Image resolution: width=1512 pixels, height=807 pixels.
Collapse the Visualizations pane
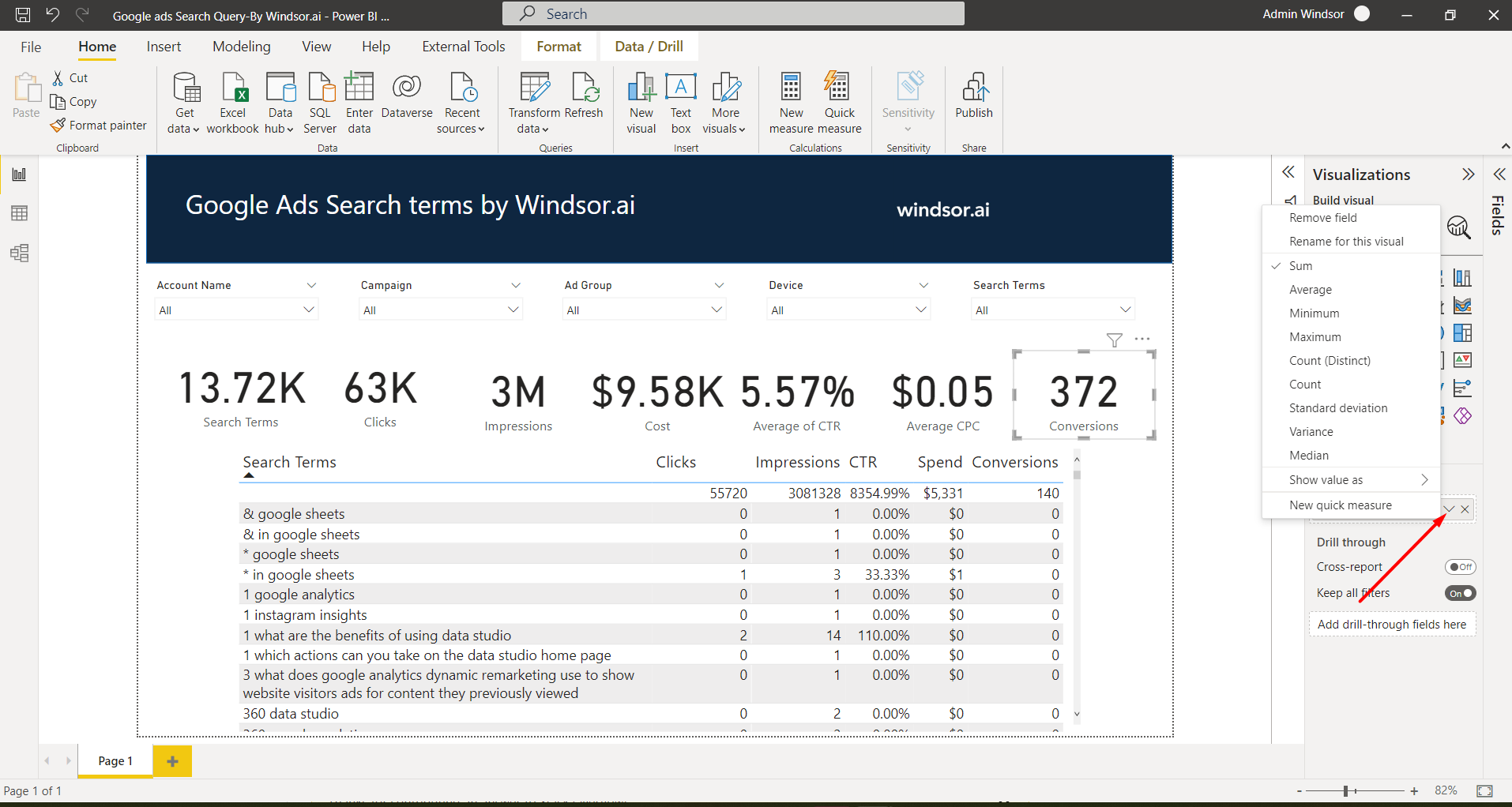(1468, 175)
